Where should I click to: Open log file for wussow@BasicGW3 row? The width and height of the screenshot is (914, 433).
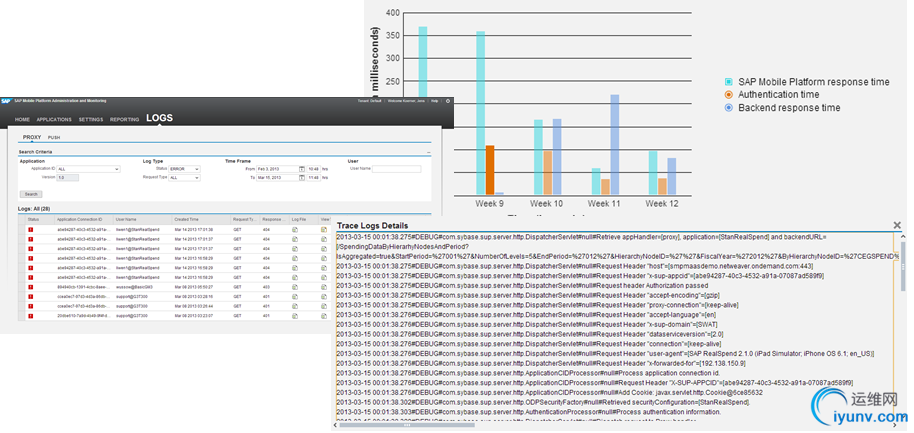click(295, 287)
